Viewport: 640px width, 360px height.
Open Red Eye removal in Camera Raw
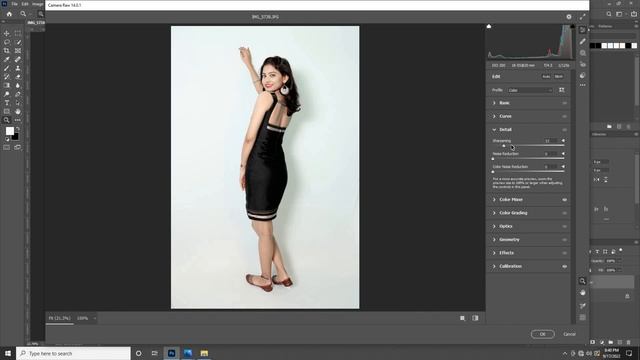pyautogui.click(x=582, y=64)
